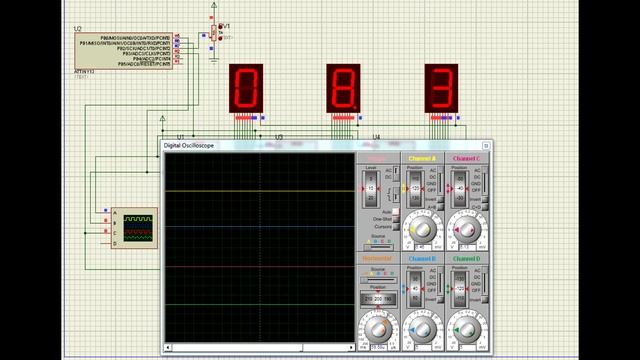Enable One-Shot trigger capture
The height and width of the screenshot is (360, 640).
396,219
